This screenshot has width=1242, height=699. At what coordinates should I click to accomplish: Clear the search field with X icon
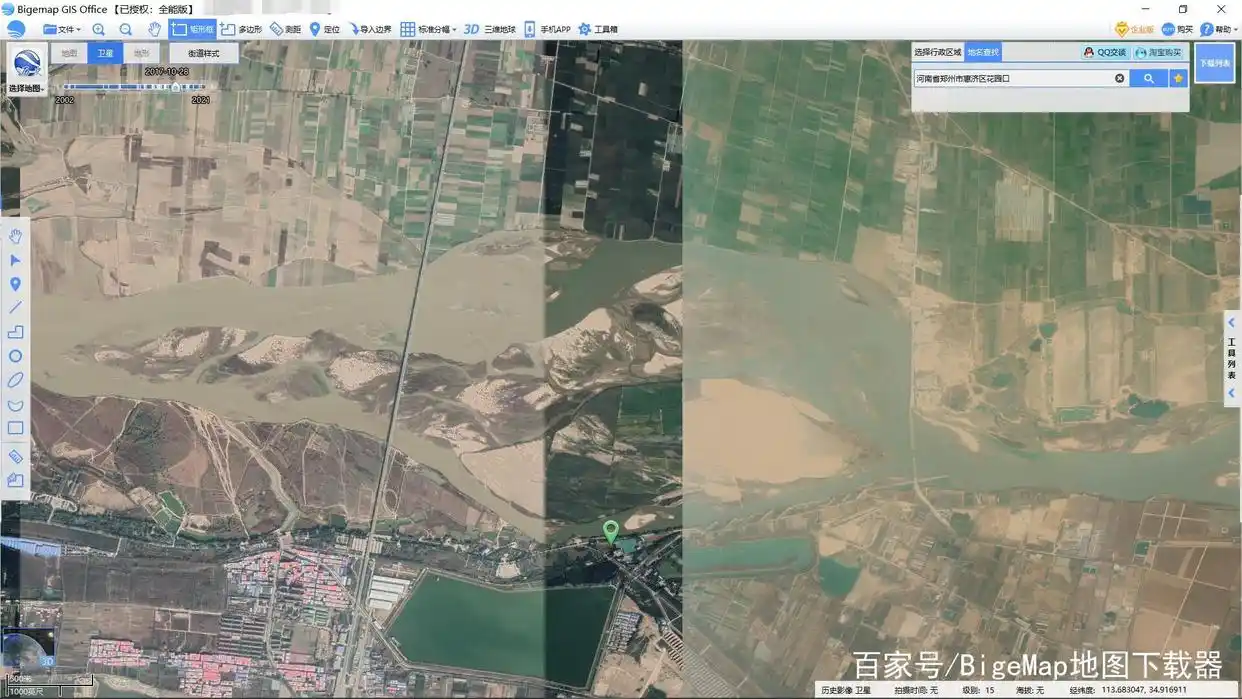pos(1119,78)
